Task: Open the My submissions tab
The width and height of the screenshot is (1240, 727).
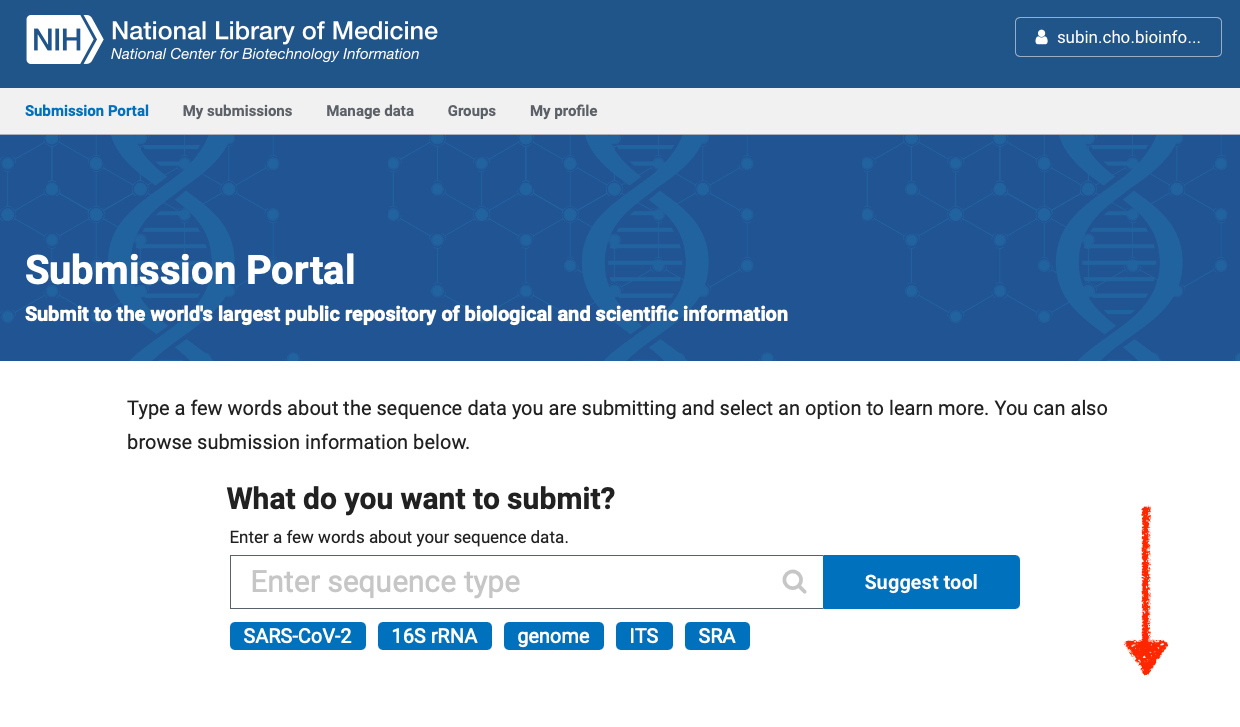Action: (237, 111)
